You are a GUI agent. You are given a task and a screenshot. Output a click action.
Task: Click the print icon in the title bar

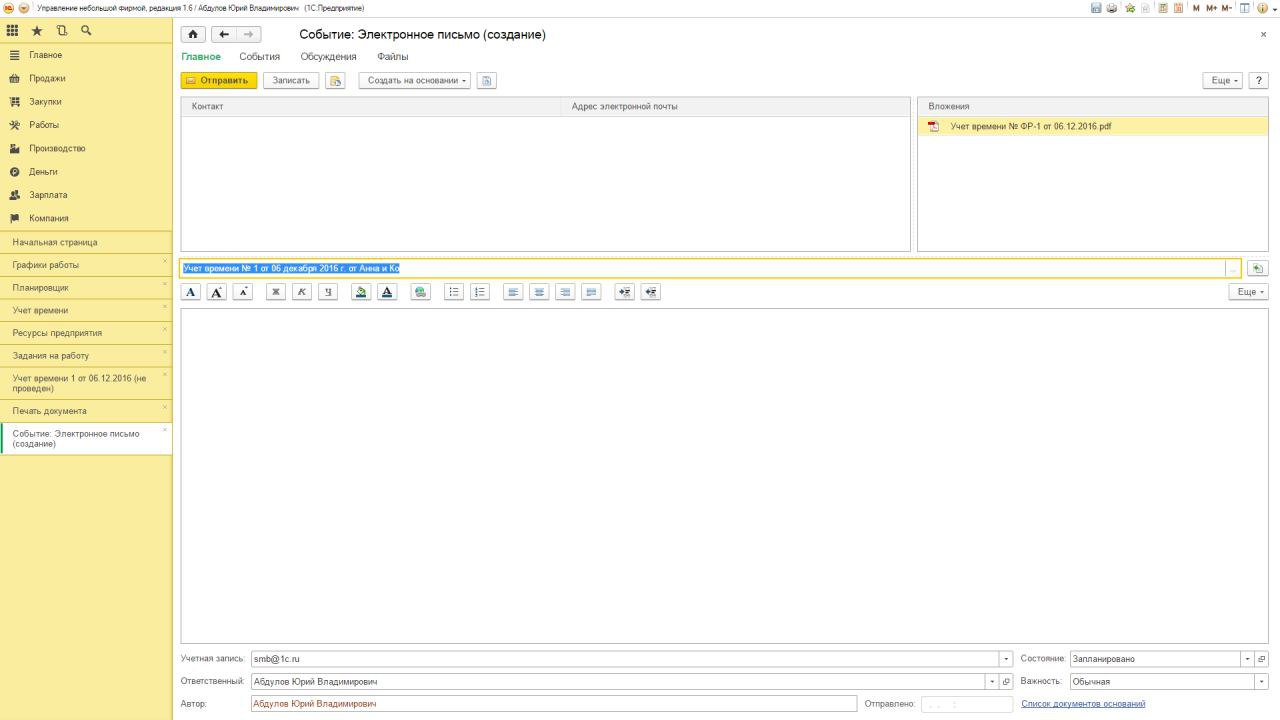(x=1112, y=8)
